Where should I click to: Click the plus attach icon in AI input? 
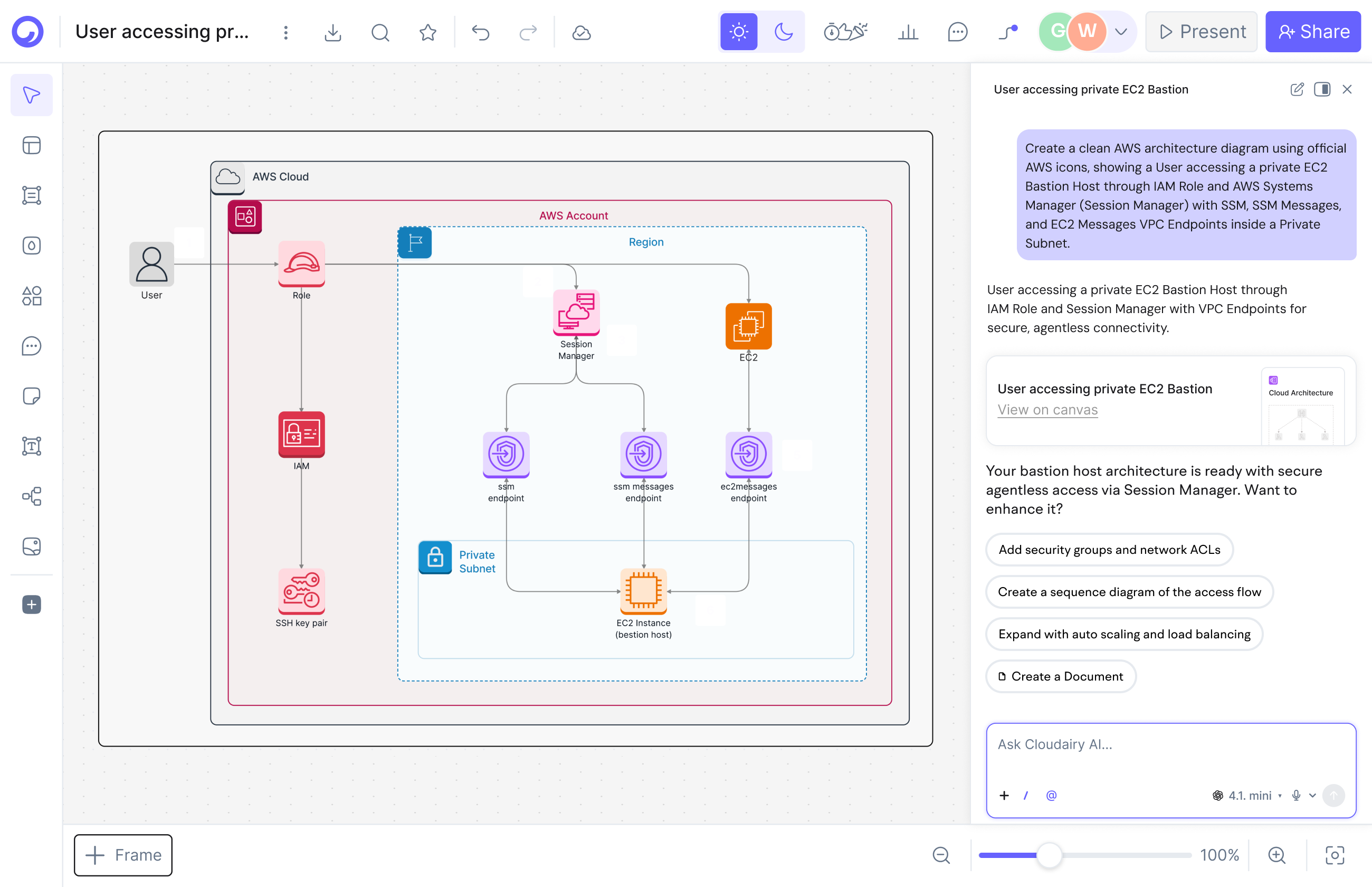coord(1004,796)
